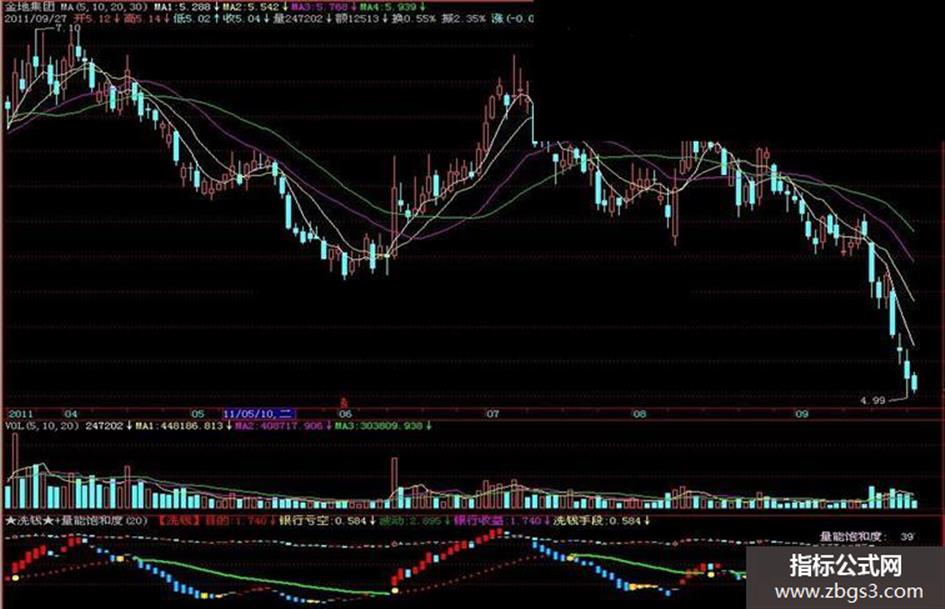
Task: Click the MA(5,10,20,30) indicator label
Action: [102, 7]
